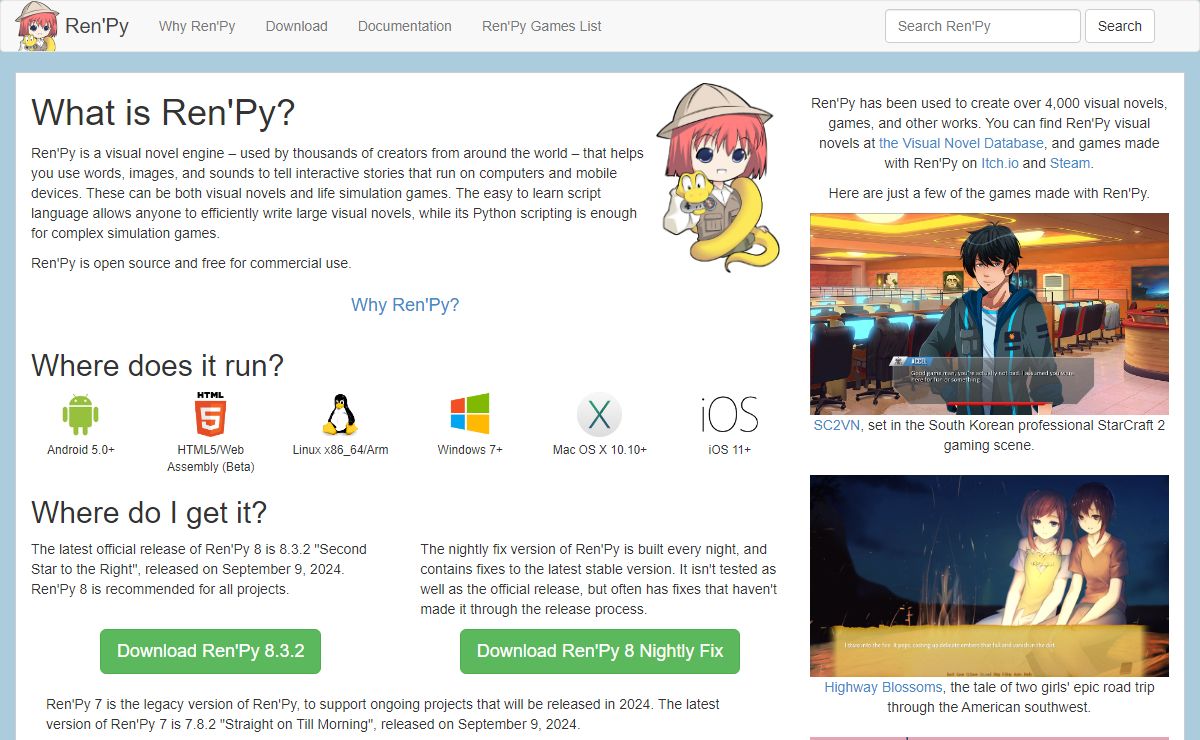This screenshot has height=740, width=1200.
Task: Open the Why Ren'Py nav menu item
Action: click(197, 26)
